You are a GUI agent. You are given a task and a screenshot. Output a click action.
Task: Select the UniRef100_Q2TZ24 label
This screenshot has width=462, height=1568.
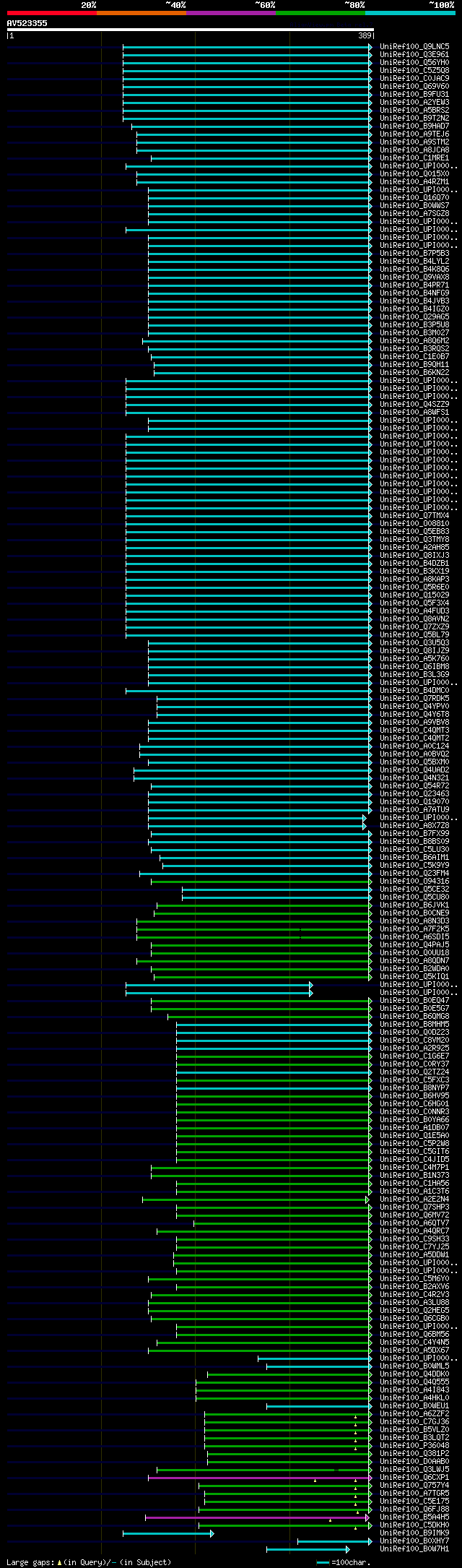pos(414,1072)
